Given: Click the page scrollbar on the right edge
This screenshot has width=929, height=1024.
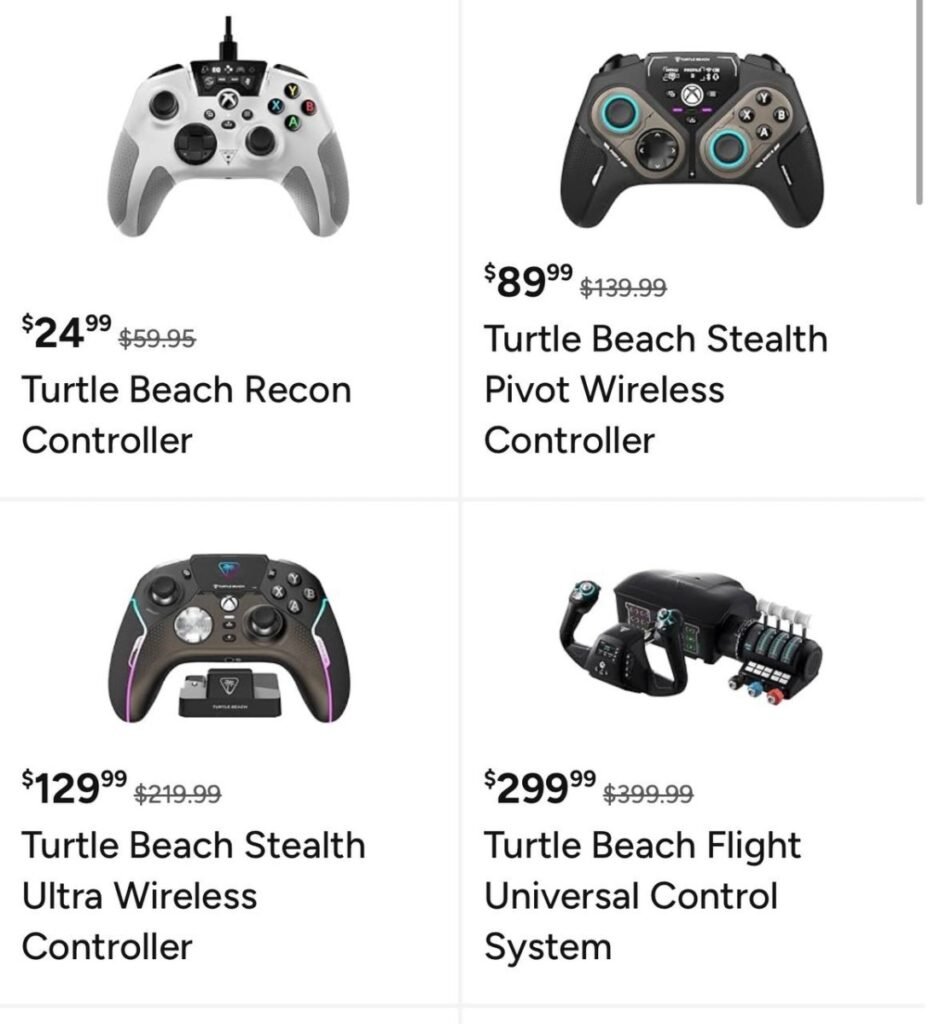Looking at the screenshot, I should pyautogui.click(x=919, y=100).
